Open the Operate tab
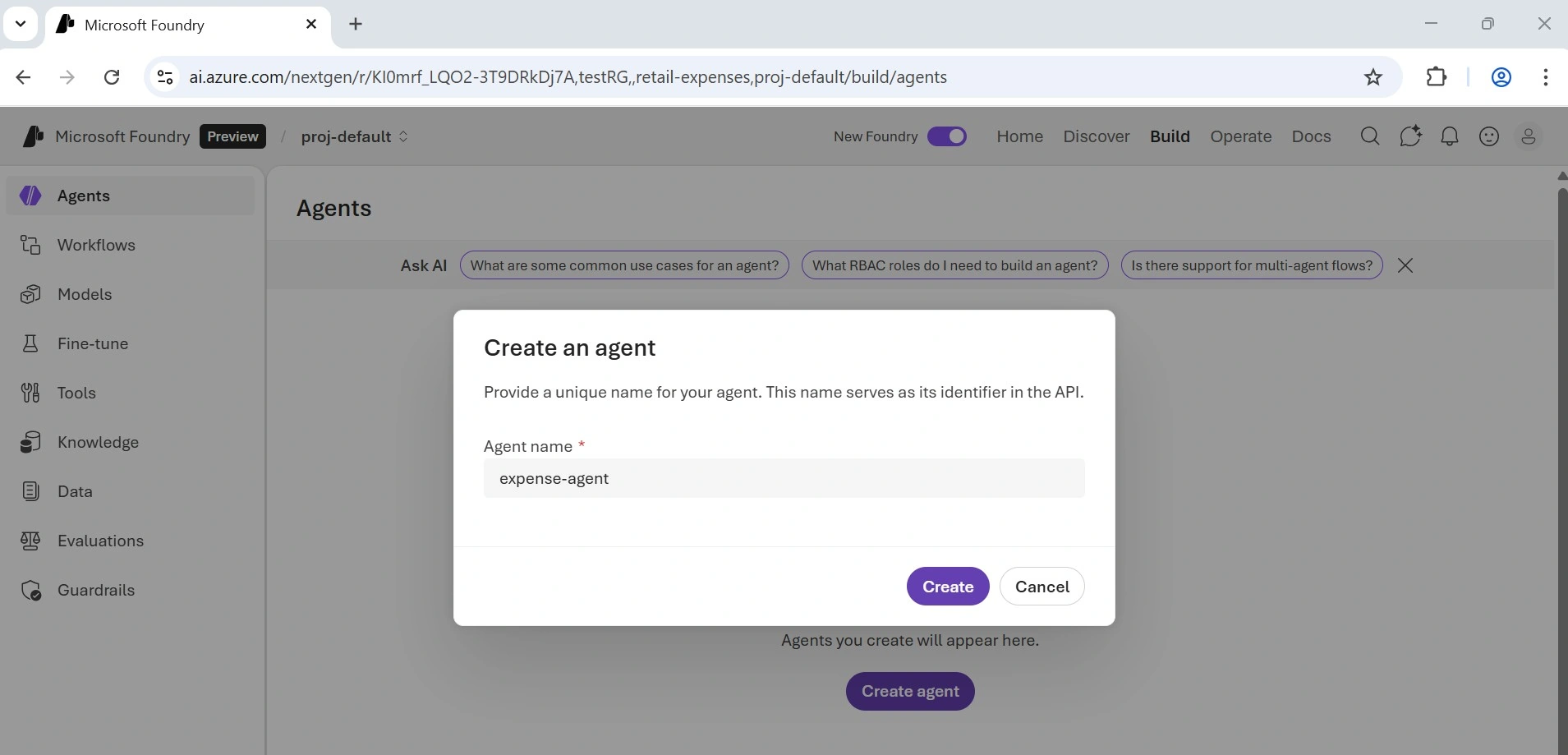 (1240, 136)
